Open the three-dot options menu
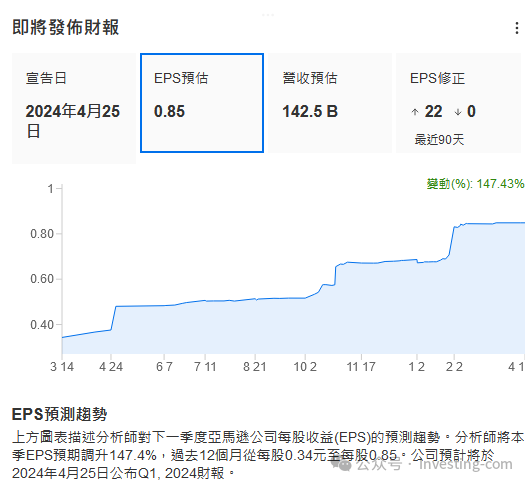Screen dimensions: 530x485 pyautogui.click(x=516, y=28)
